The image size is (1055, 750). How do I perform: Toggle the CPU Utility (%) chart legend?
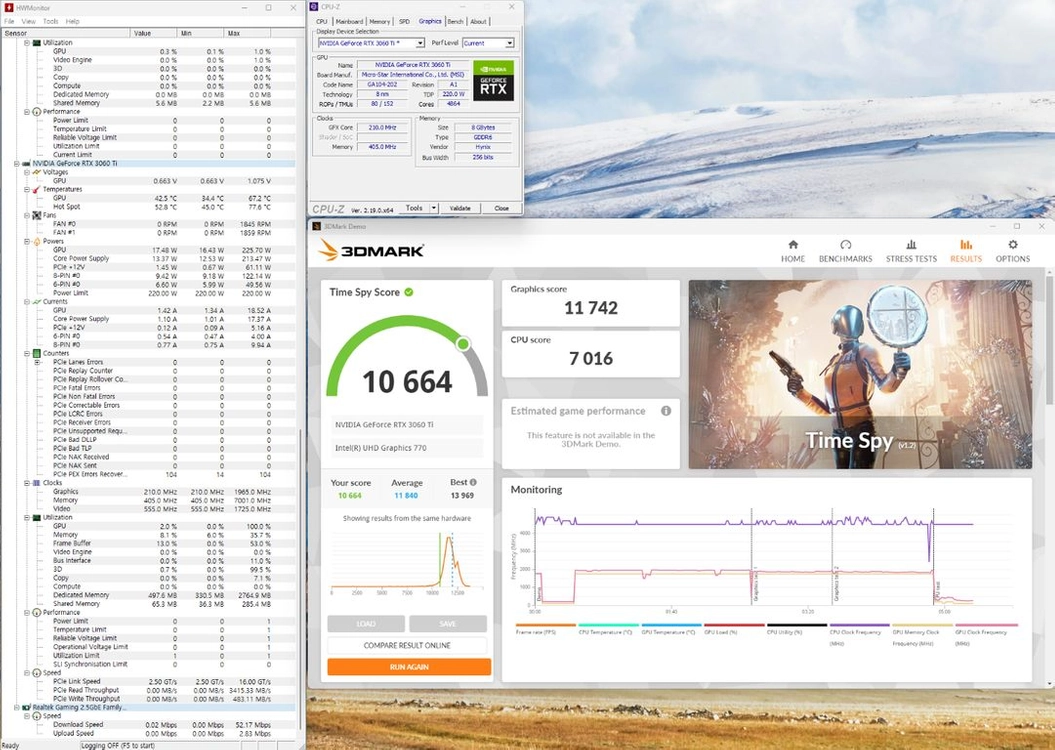click(797, 629)
